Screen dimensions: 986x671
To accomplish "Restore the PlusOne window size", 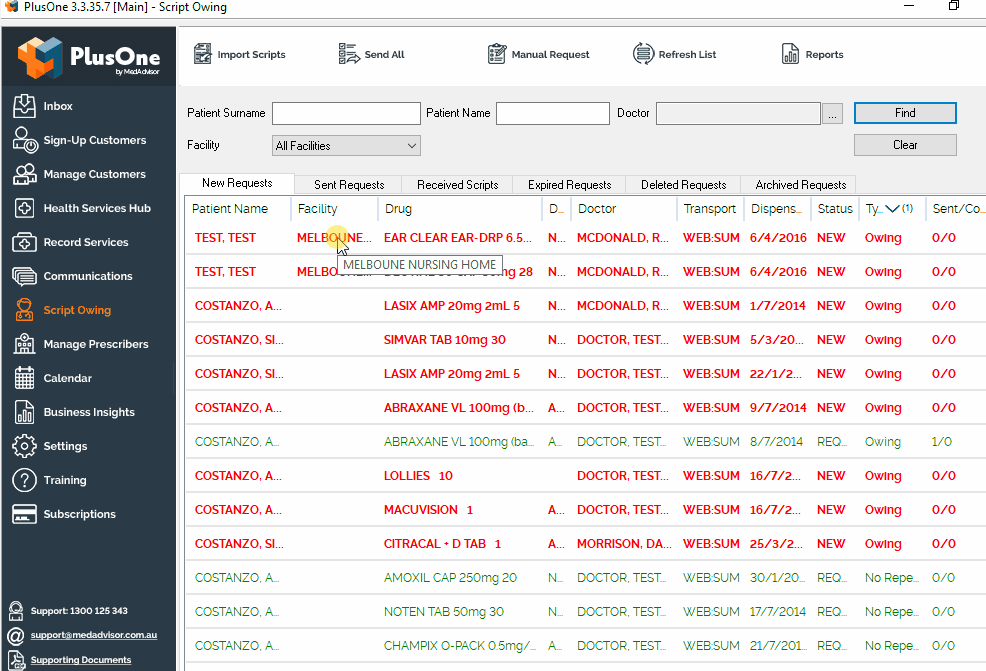I will click(954, 6).
